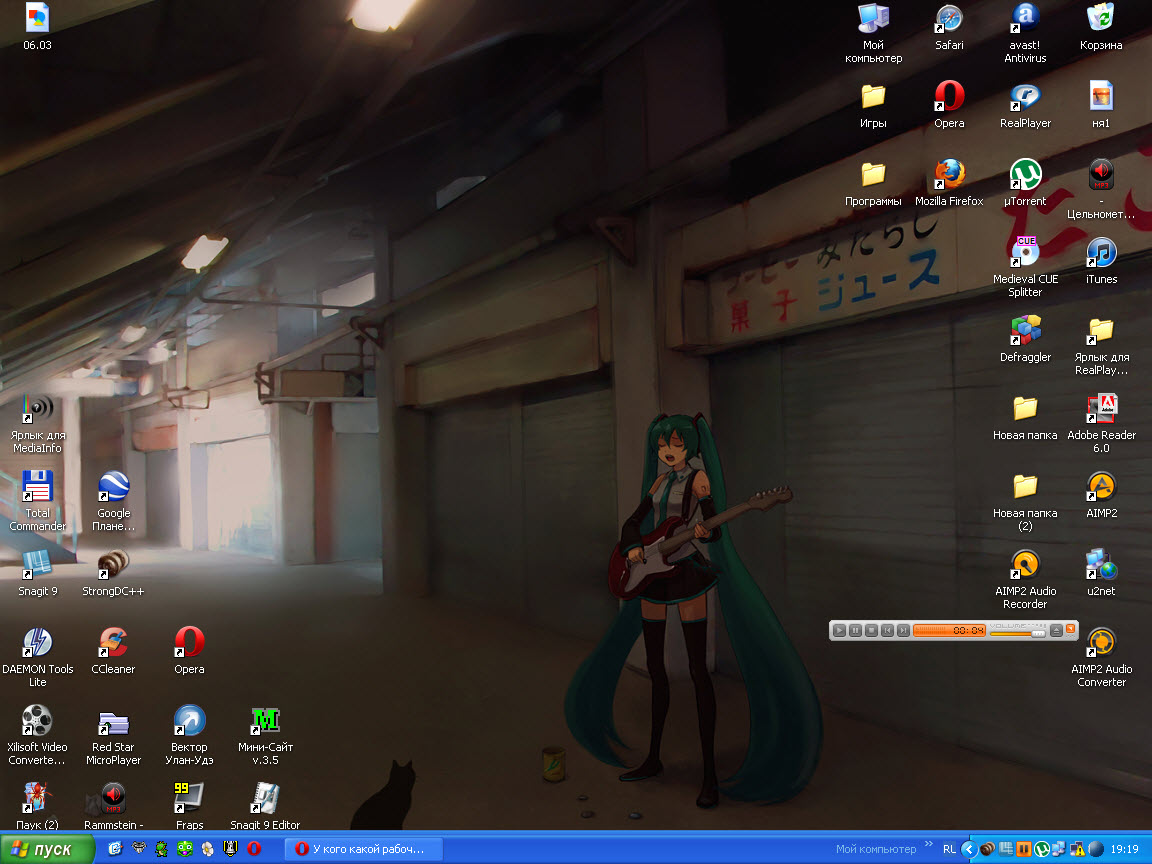
Task: Stop playback in the AIMP mini player
Action: click(872, 630)
